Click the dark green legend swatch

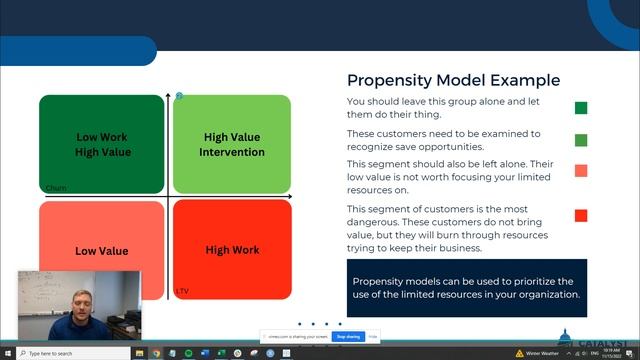[581, 108]
